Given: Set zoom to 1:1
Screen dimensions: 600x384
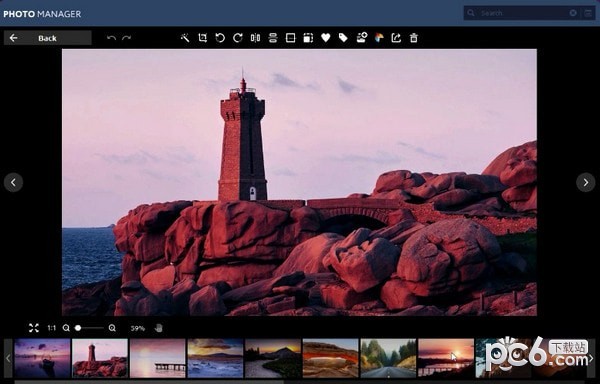Looking at the screenshot, I should click(51, 328).
